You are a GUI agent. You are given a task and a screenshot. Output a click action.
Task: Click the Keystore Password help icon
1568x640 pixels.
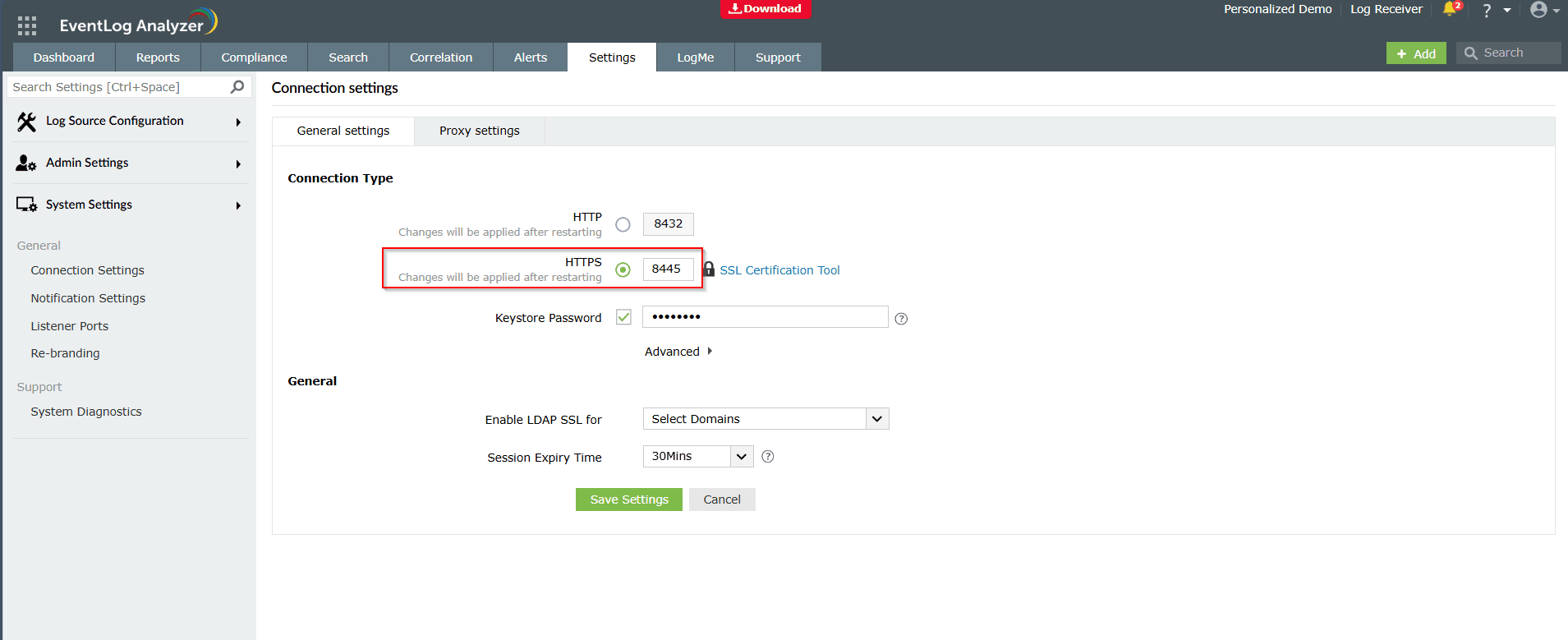click(901, 319)
